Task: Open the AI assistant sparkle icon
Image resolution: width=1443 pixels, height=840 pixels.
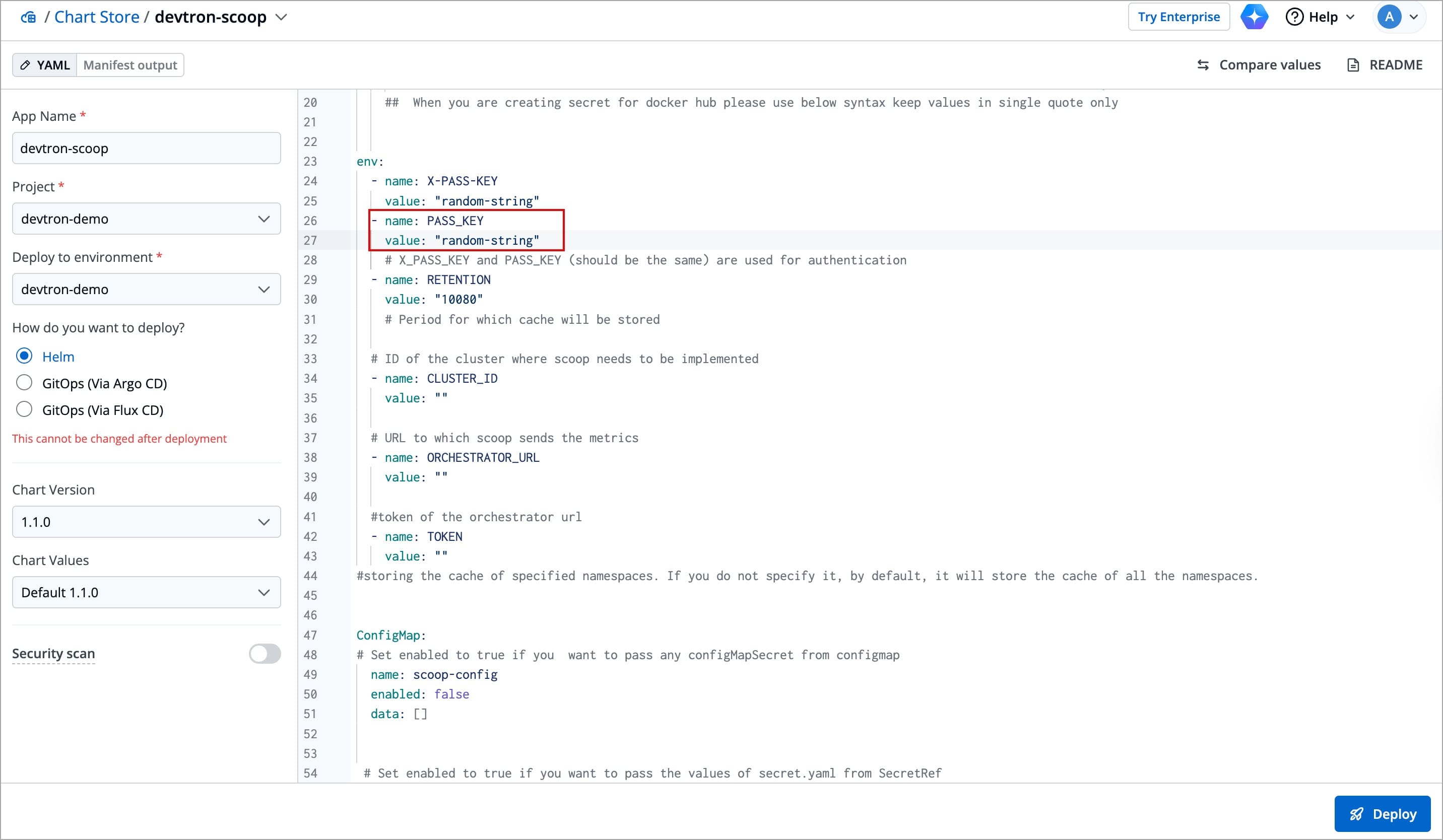Action: click(1254, 17)
